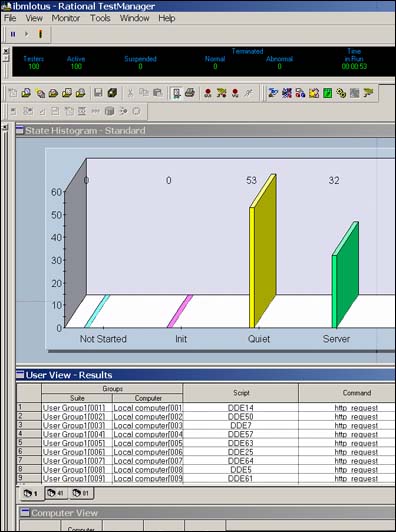Click the Groups column header

click(112, 389)
